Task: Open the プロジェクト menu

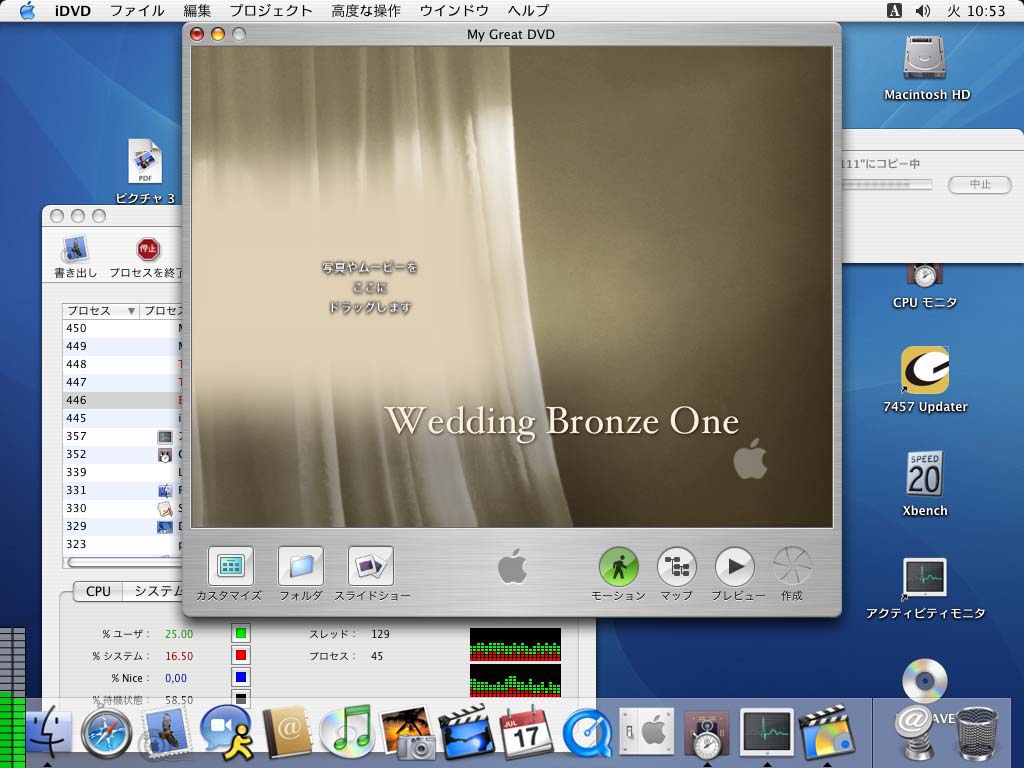Action: click(270, 10)
